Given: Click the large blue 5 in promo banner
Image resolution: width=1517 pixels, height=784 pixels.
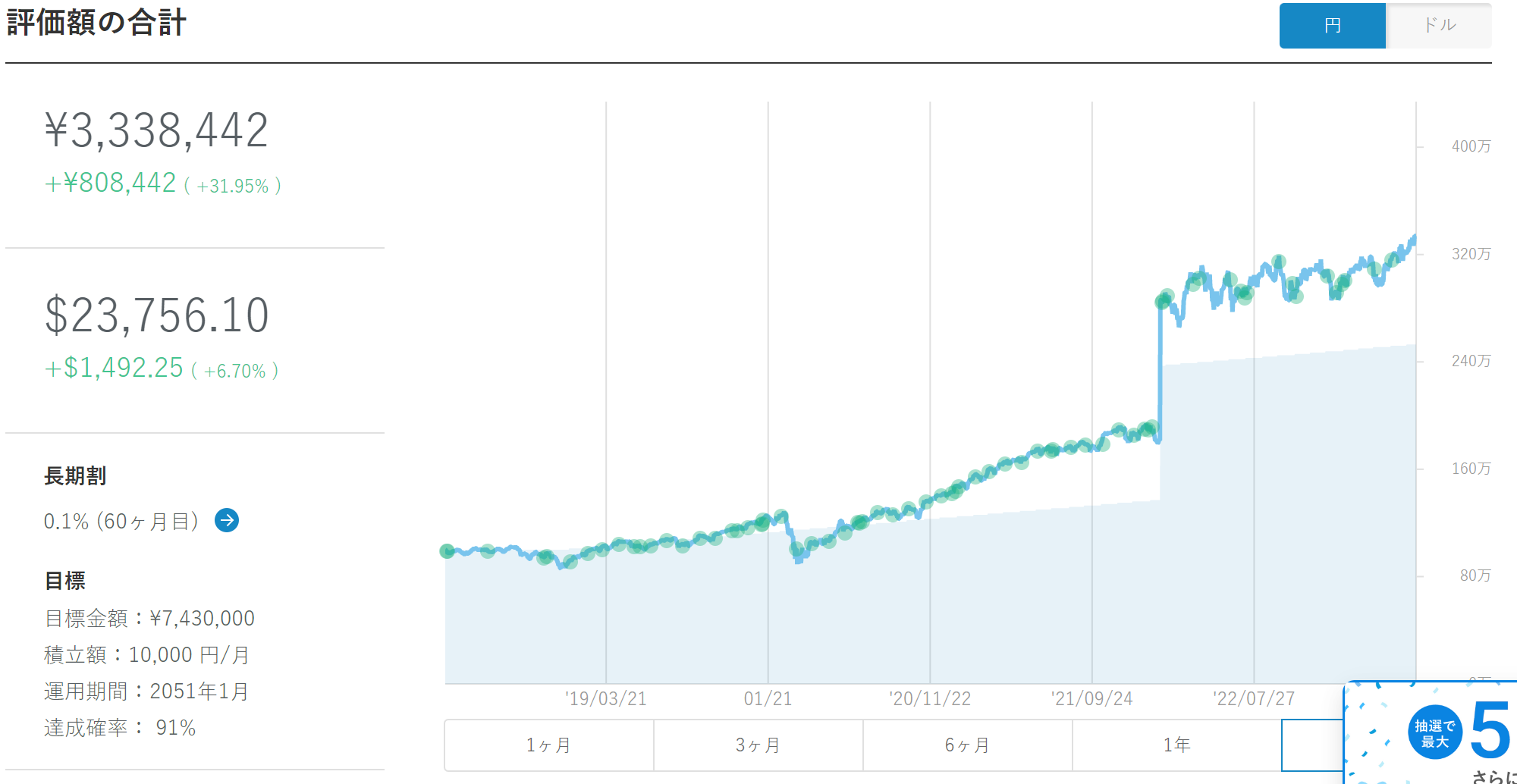Looking at the screenshot, I should tap(1490, 729).
